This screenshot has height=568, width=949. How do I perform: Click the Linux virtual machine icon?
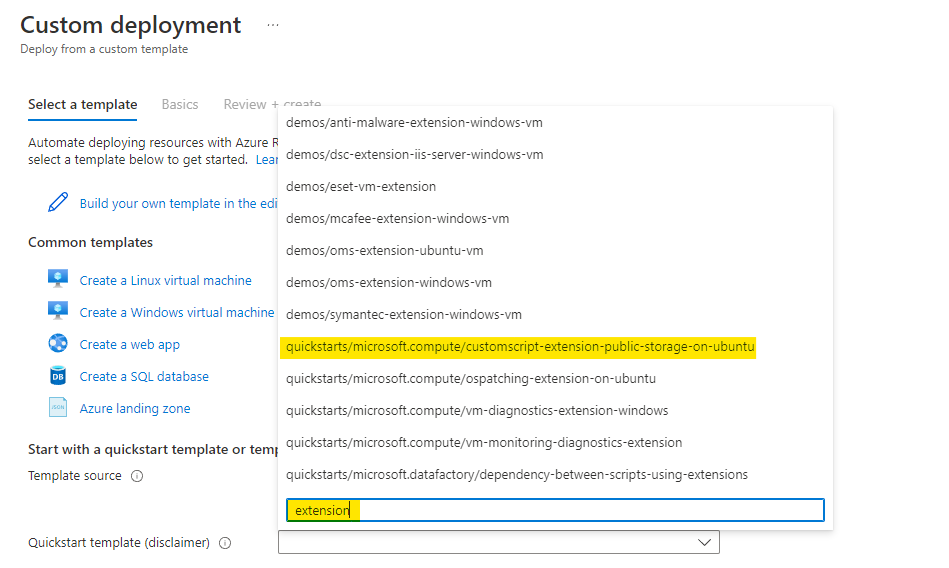pos(58,280)
